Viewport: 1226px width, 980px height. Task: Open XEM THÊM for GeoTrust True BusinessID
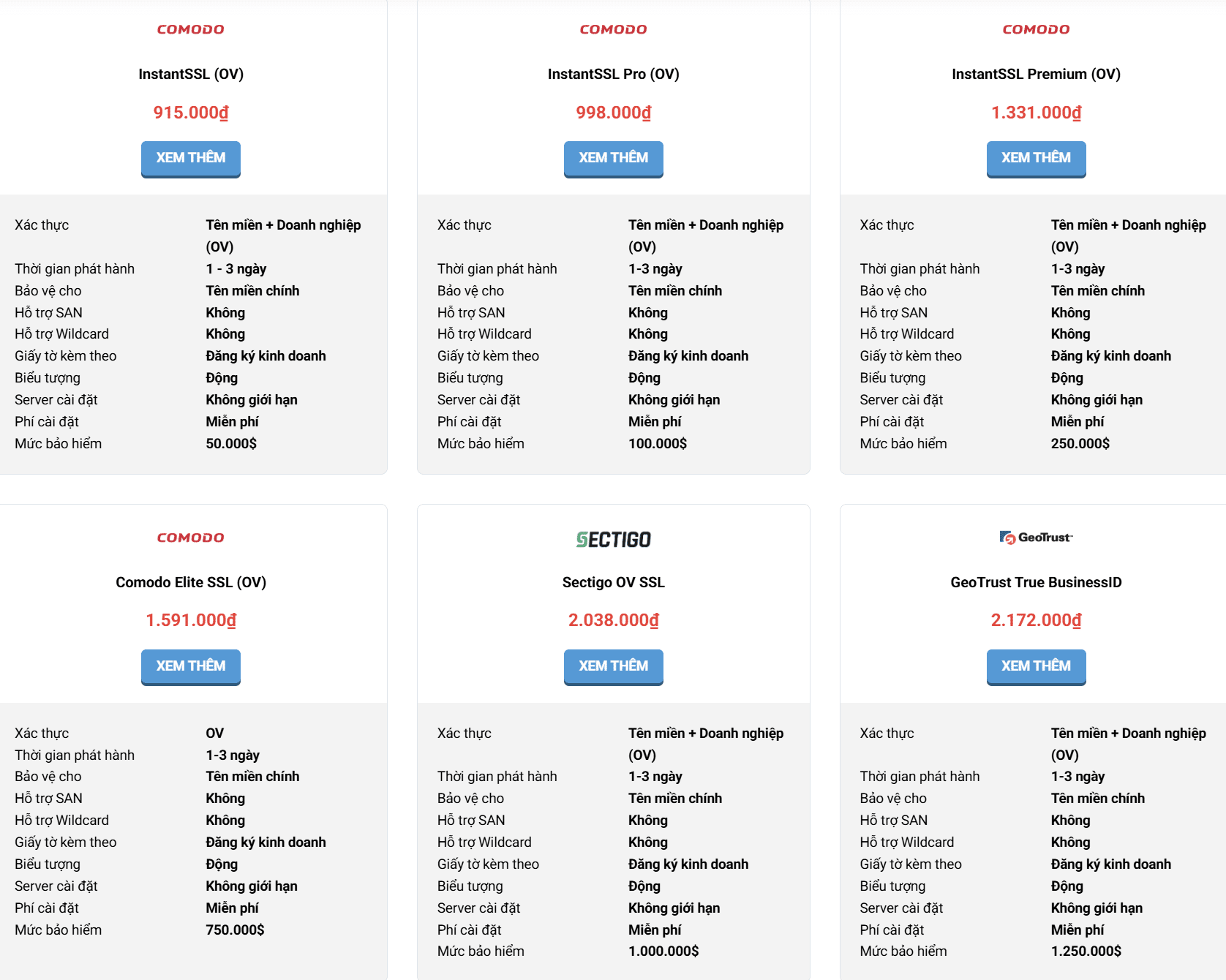click(x=1036, y=667)
